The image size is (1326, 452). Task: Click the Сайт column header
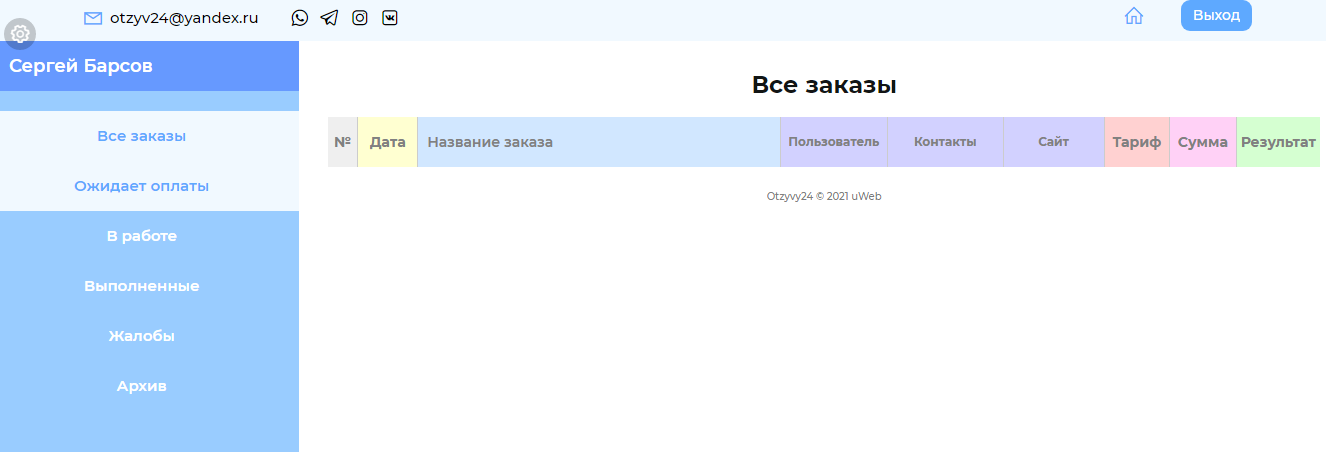(1054, 142)
